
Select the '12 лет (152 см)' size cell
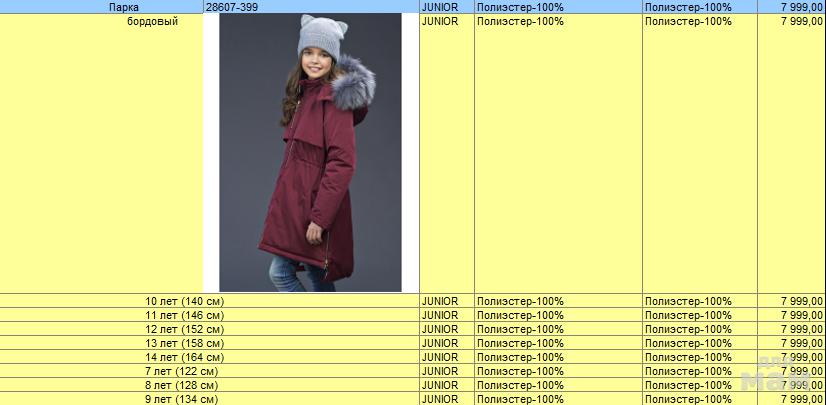click(x=184, y=329)
